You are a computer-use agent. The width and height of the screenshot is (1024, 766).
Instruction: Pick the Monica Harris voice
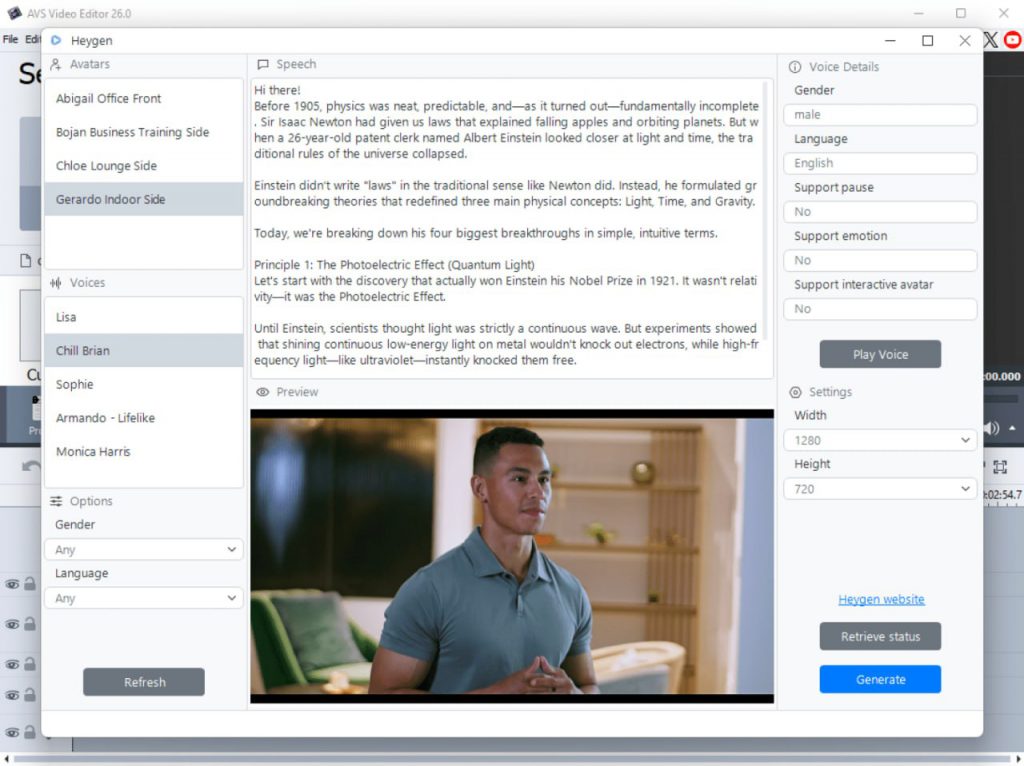[x=144, y=451]
